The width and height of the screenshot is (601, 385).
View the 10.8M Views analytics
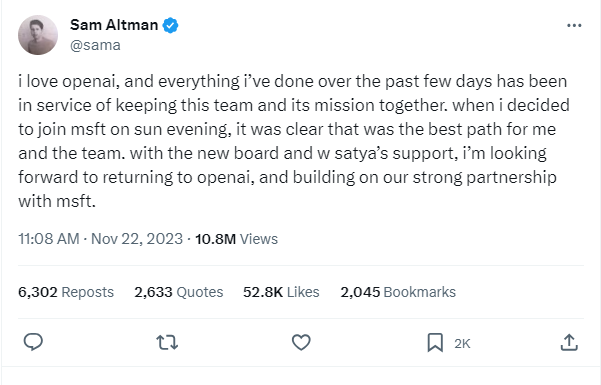[x=236, y=239]
